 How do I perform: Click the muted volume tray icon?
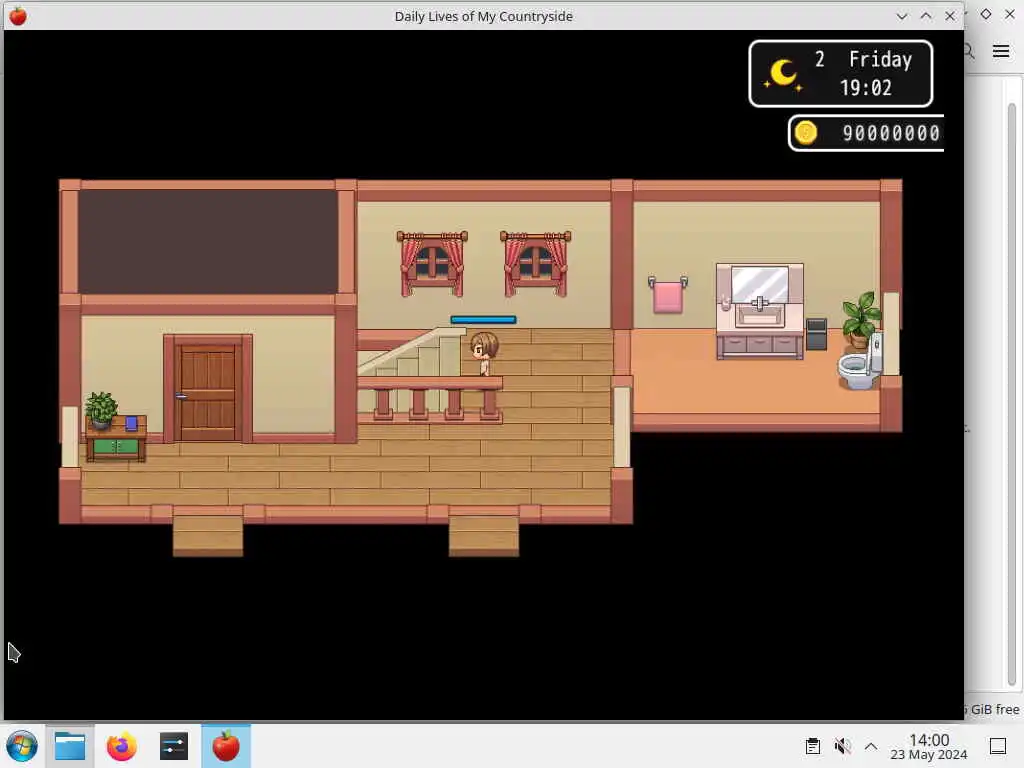(842, 746)
